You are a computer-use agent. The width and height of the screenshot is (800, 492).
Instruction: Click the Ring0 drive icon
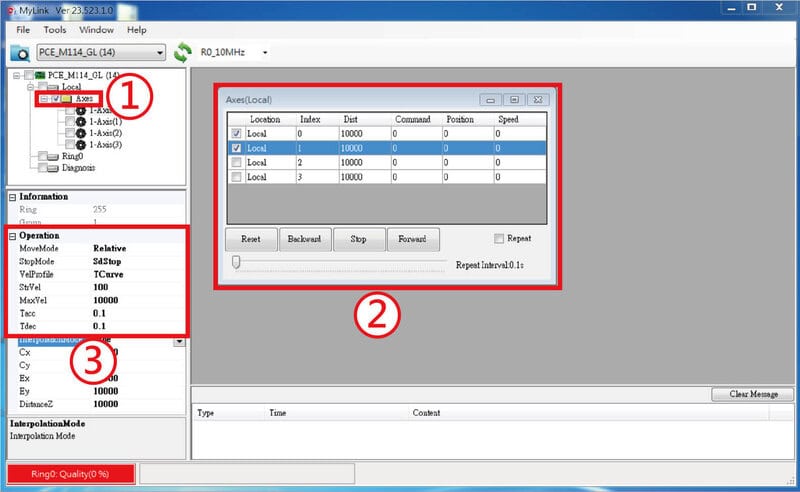[53, 156]
